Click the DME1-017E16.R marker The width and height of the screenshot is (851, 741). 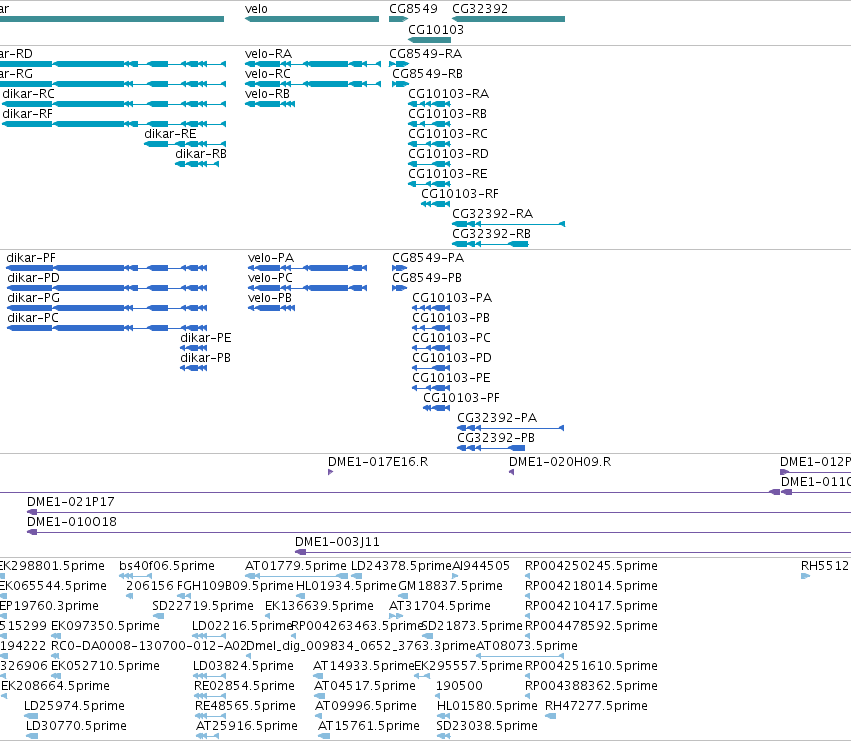[330, 472]
